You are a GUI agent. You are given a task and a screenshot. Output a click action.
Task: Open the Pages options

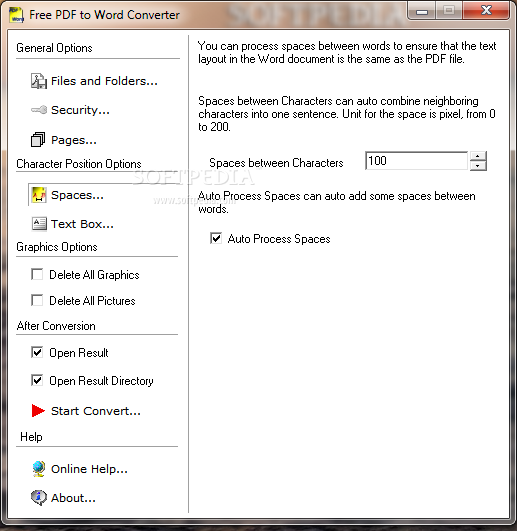point(74,140)
